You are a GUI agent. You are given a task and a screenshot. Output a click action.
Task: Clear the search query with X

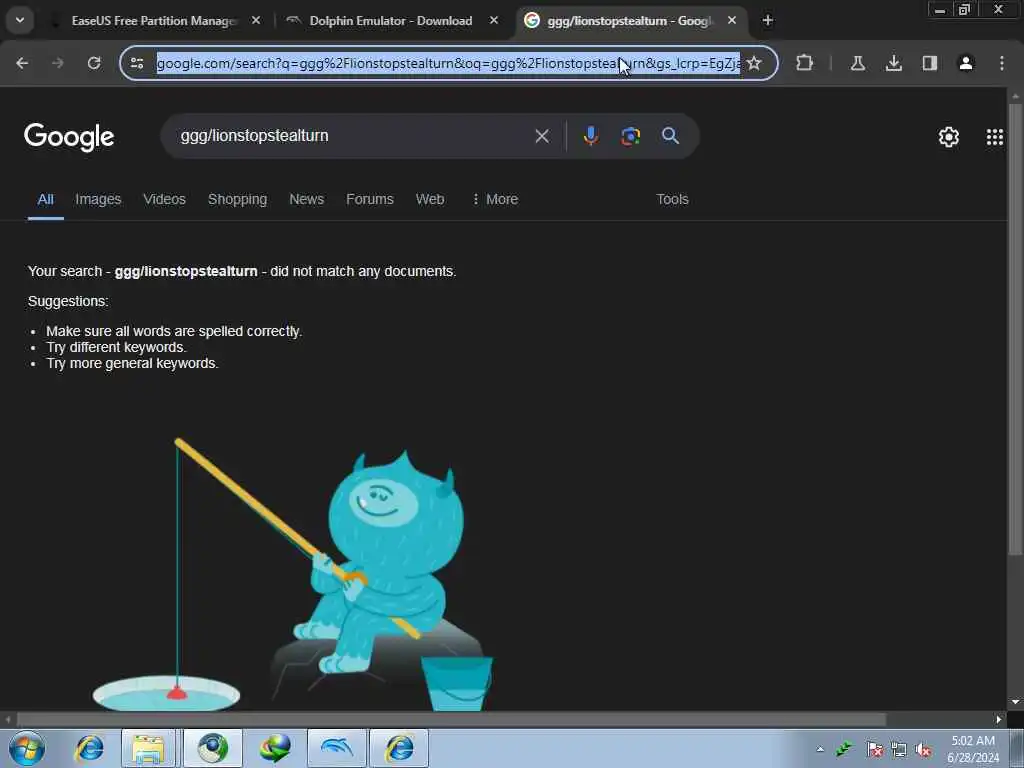542,136
